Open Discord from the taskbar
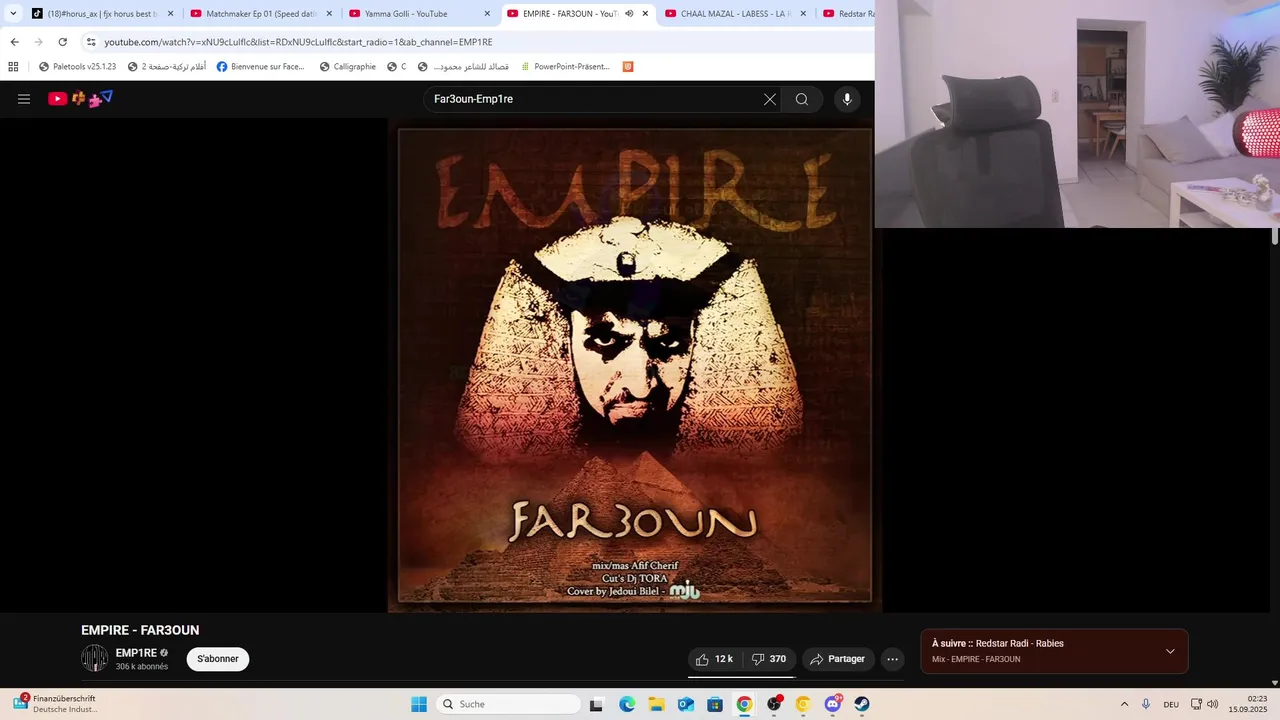This screenshot has width=1280, height=720. [x=833, y=704]
